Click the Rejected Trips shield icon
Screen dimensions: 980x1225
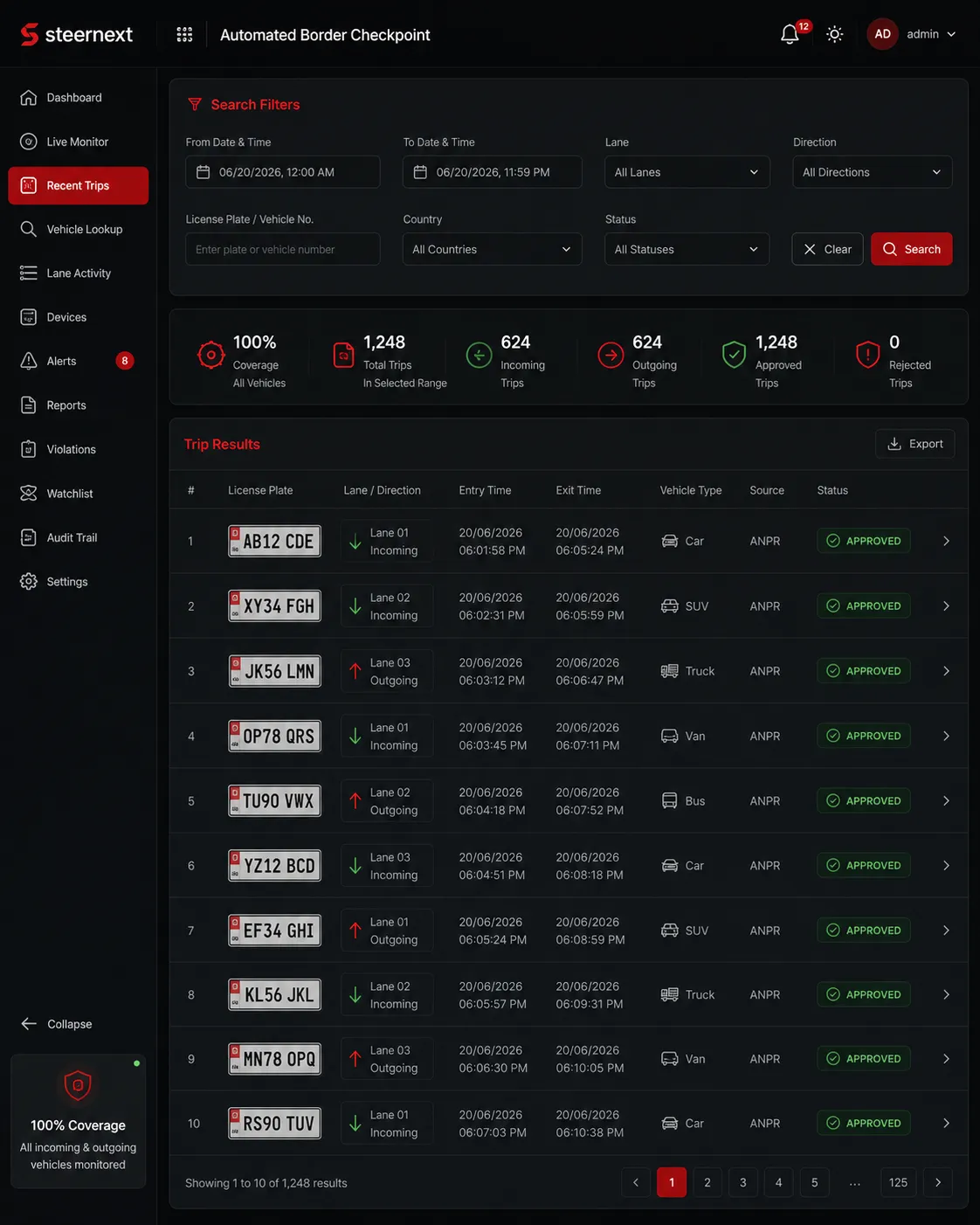click(867, 355)
